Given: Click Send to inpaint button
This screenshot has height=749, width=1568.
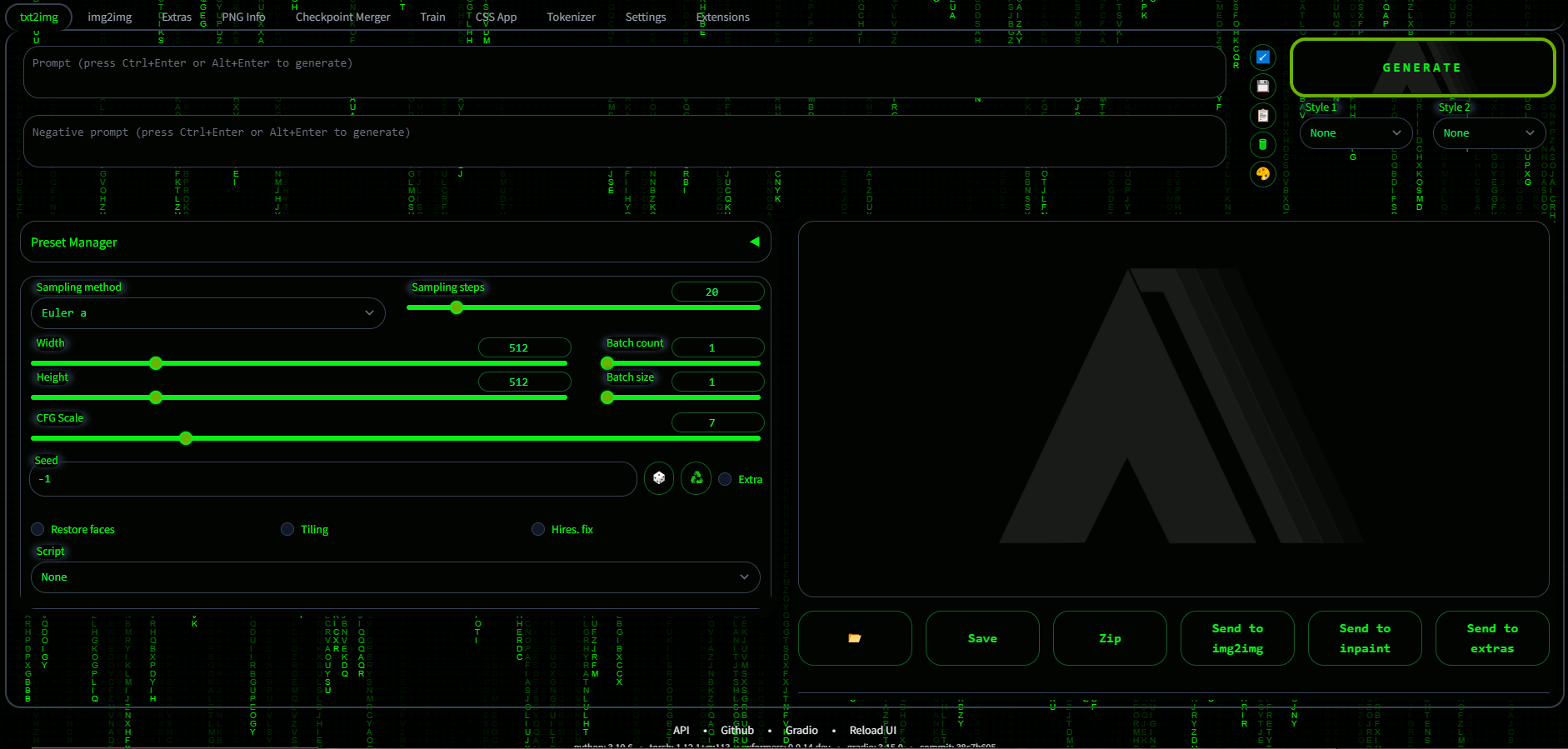Looking at the screenshot, I should pos(1365,638).
